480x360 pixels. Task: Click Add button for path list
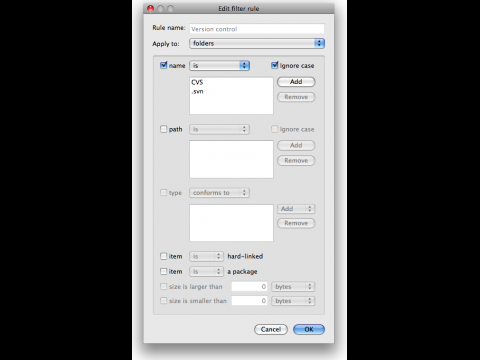[x=296, y=145]
